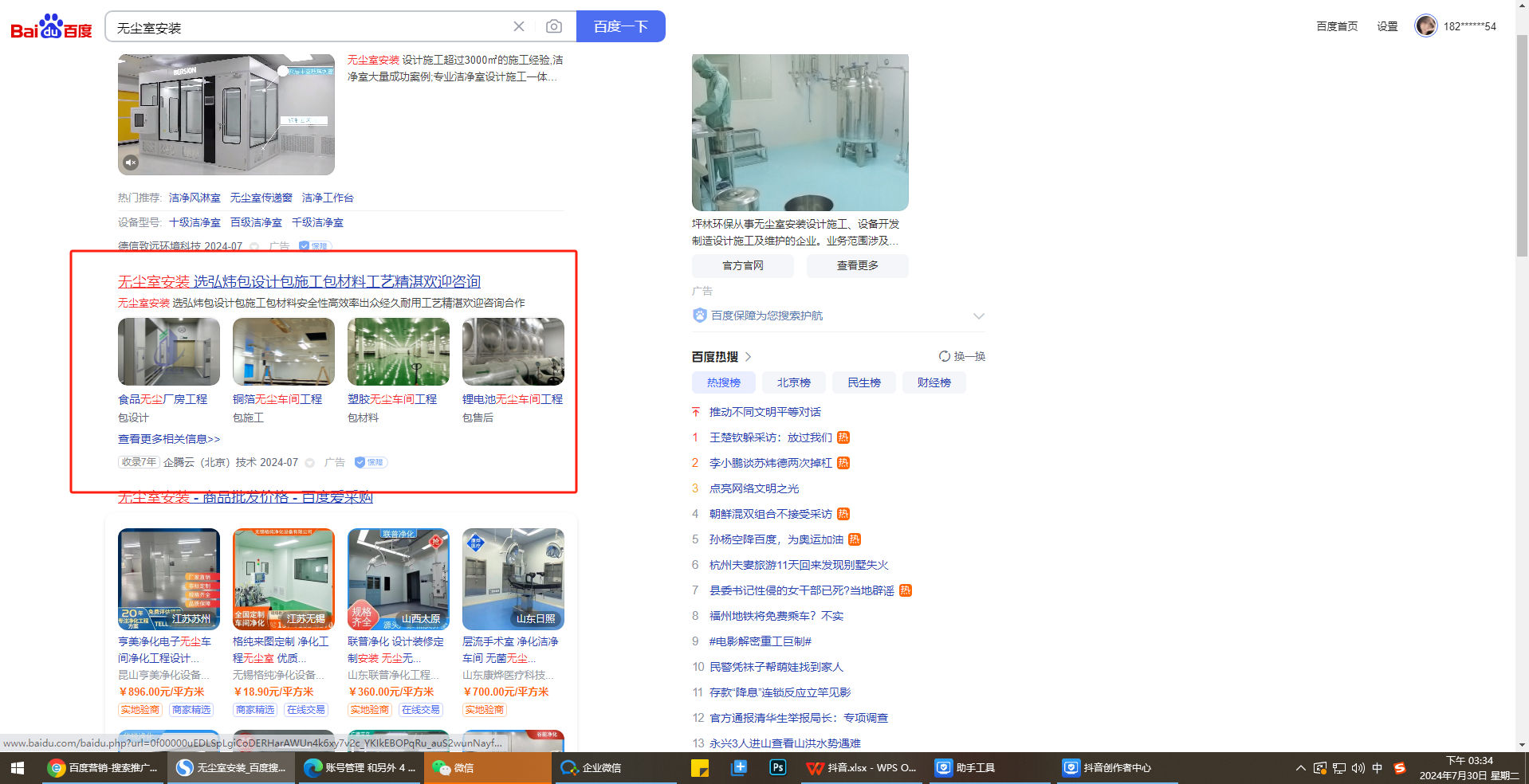The width and height of the screenshot is (1529, 784).
Task: Click the price ¥18.90元/平方米
Action: [273, 692]
